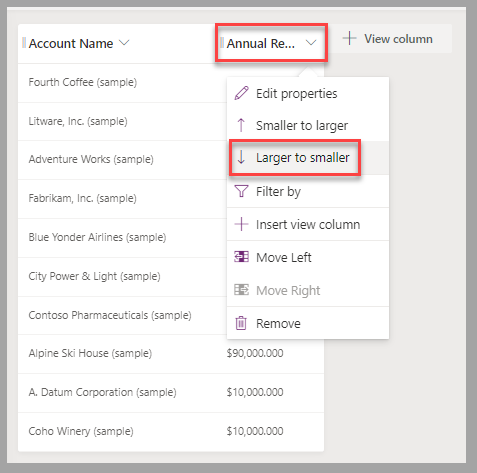Click the Coho Winery $10,000.000 revenue cell
The height and width of the screenshot is (473, 477).
pos(255,431)
